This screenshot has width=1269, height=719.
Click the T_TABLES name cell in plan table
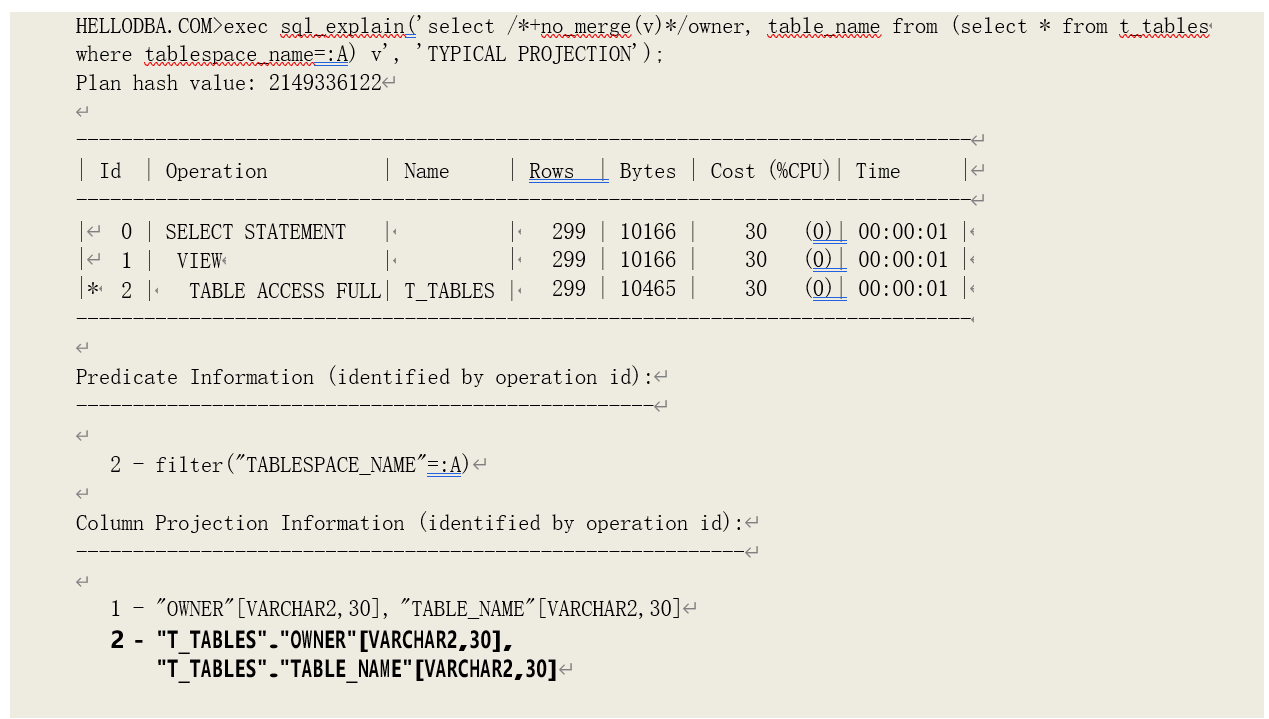tap(449, 291)
